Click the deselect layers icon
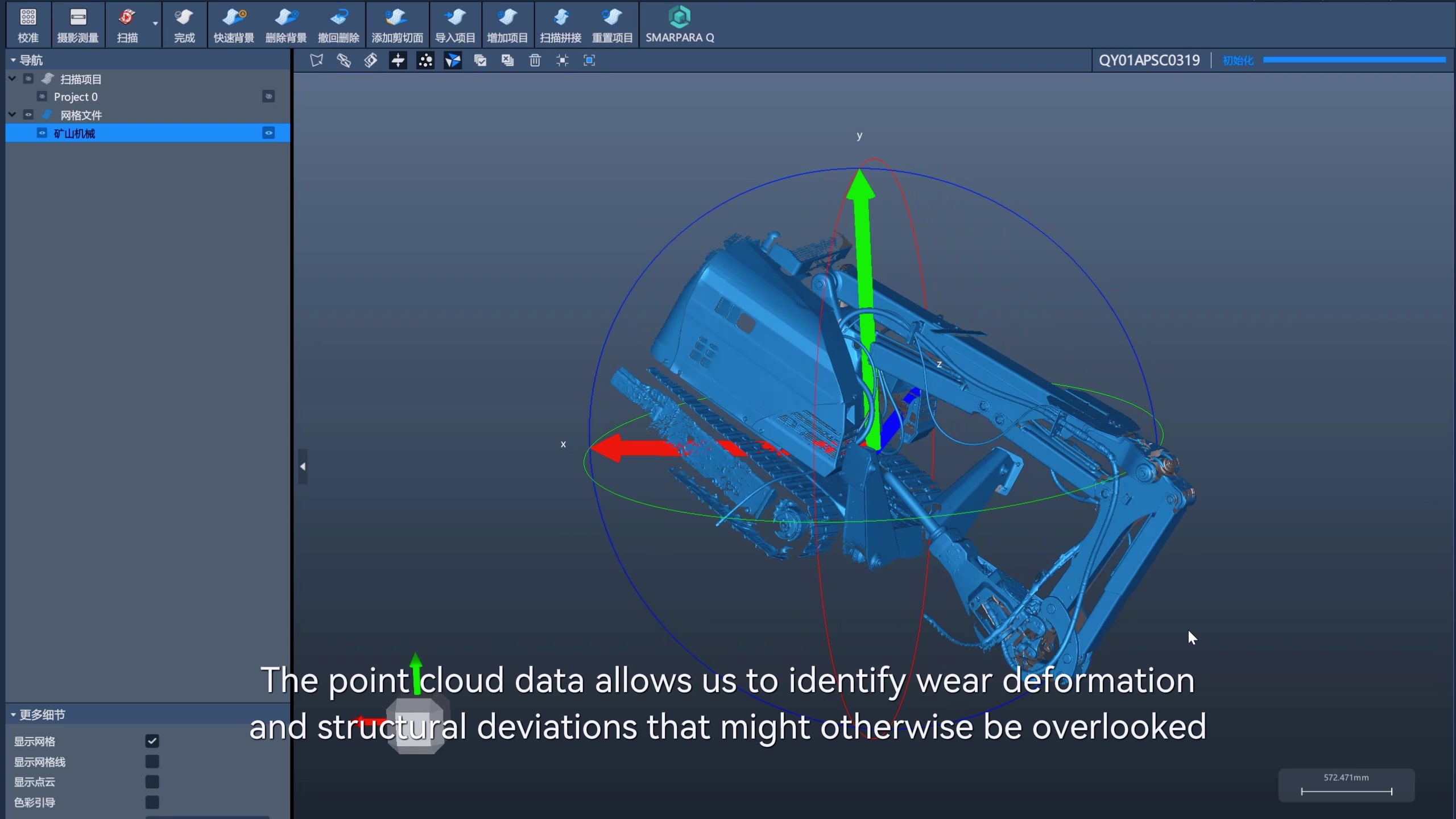 507,60
